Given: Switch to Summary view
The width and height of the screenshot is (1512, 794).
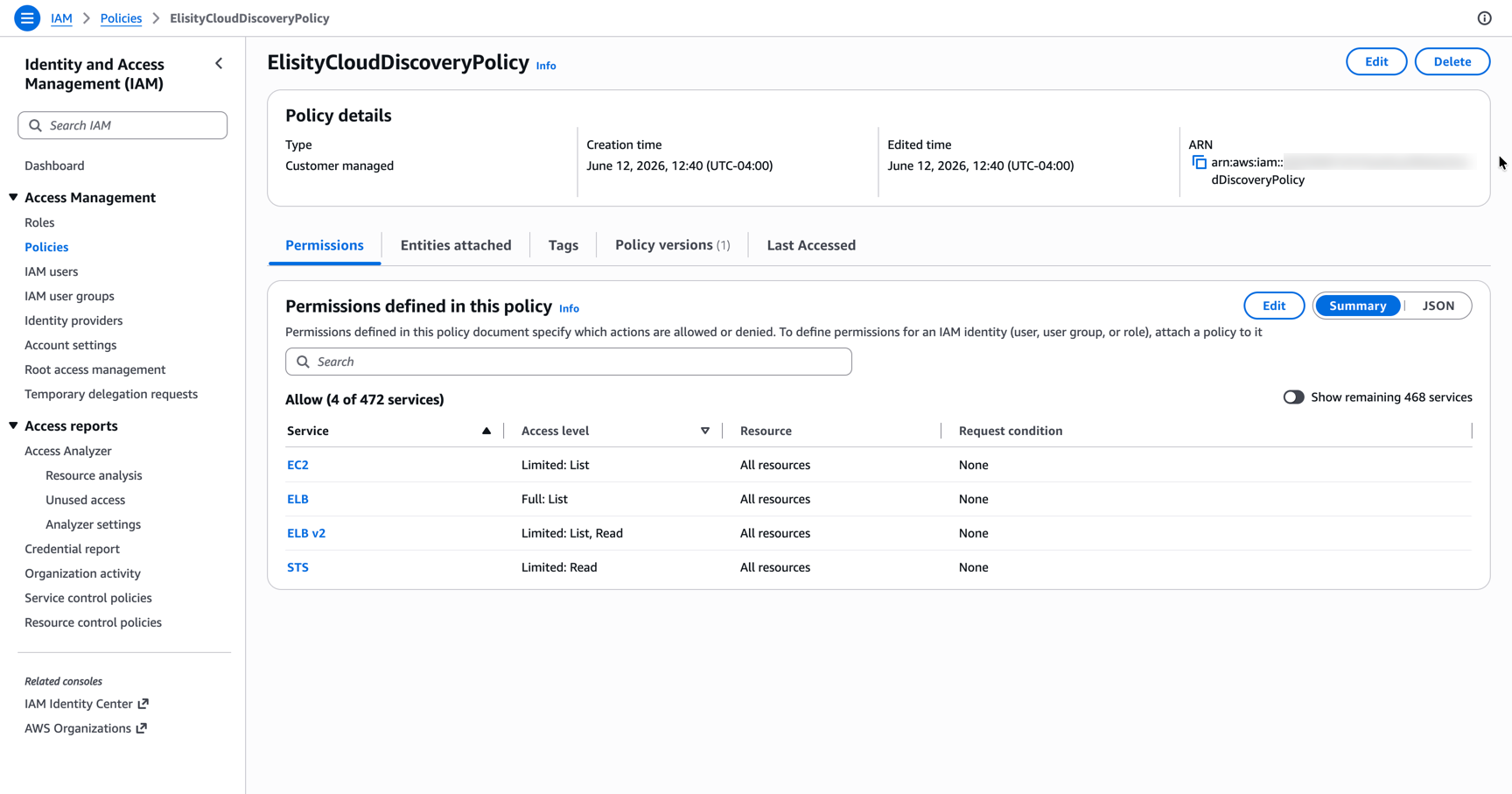Looking at the screenshot, I should (x=1357, y=306).
